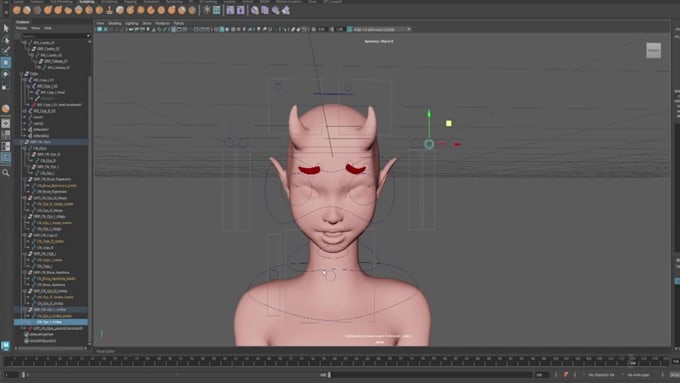Open the viewport Lighting menu
The width and height of the screenshot is (680, 383).
pyautogui.click(x=131, y=23)
